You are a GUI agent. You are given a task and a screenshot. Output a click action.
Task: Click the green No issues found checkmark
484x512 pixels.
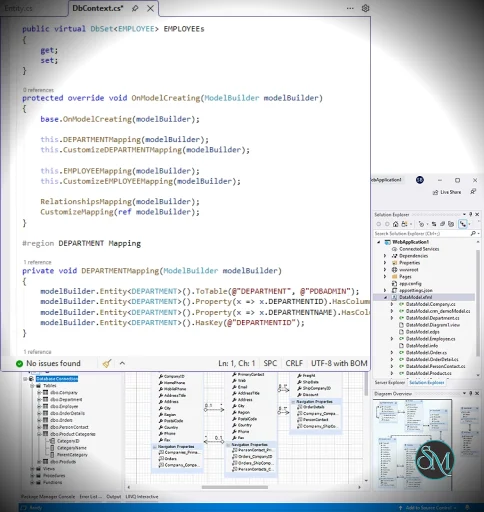click(x=19, y=363)
